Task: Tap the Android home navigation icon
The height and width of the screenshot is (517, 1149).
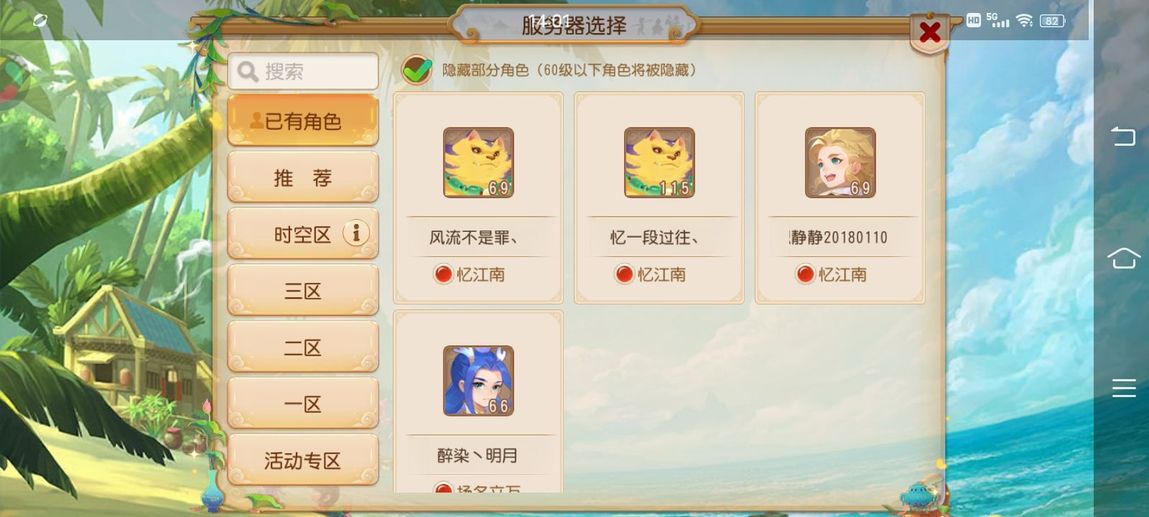Action: coord(1123,258)
